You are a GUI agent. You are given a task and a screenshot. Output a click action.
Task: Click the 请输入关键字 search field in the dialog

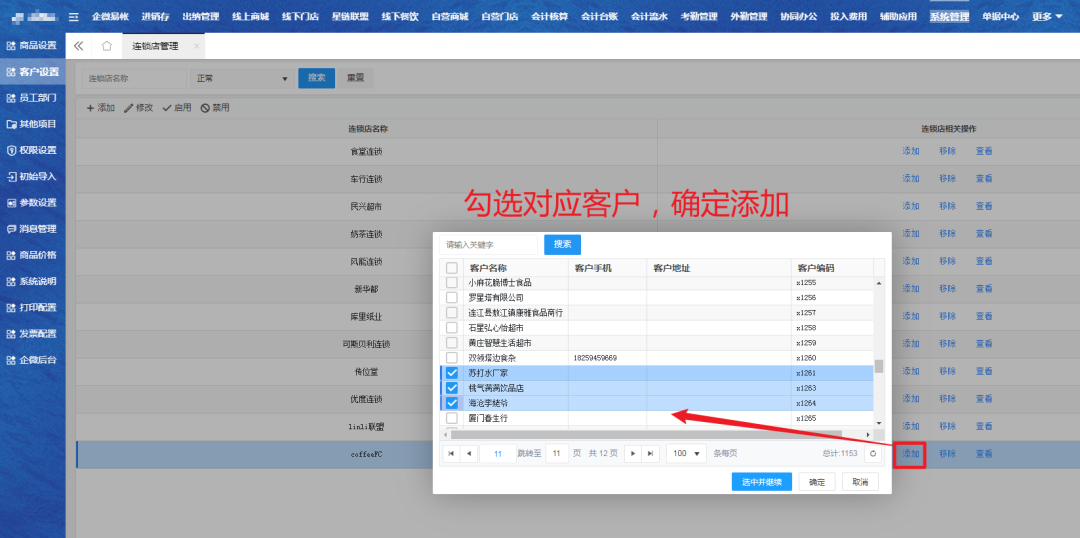click(x=488, y=245)
